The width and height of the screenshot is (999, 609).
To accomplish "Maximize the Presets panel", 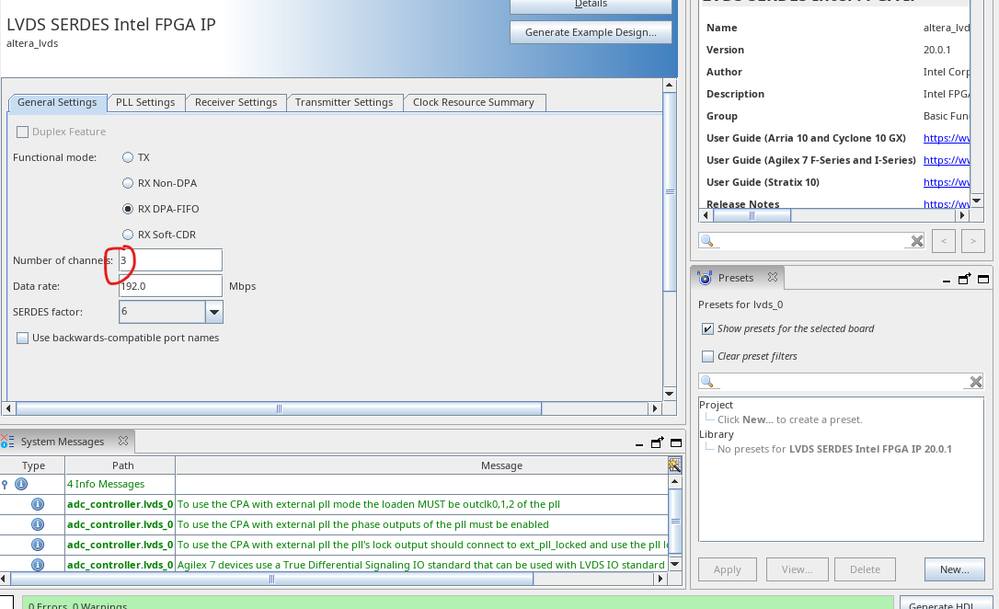I will point(983,279).
